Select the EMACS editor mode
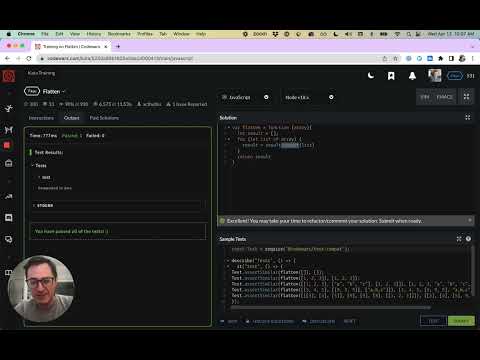This screenshot has width=480, height=360. point(444,97)
